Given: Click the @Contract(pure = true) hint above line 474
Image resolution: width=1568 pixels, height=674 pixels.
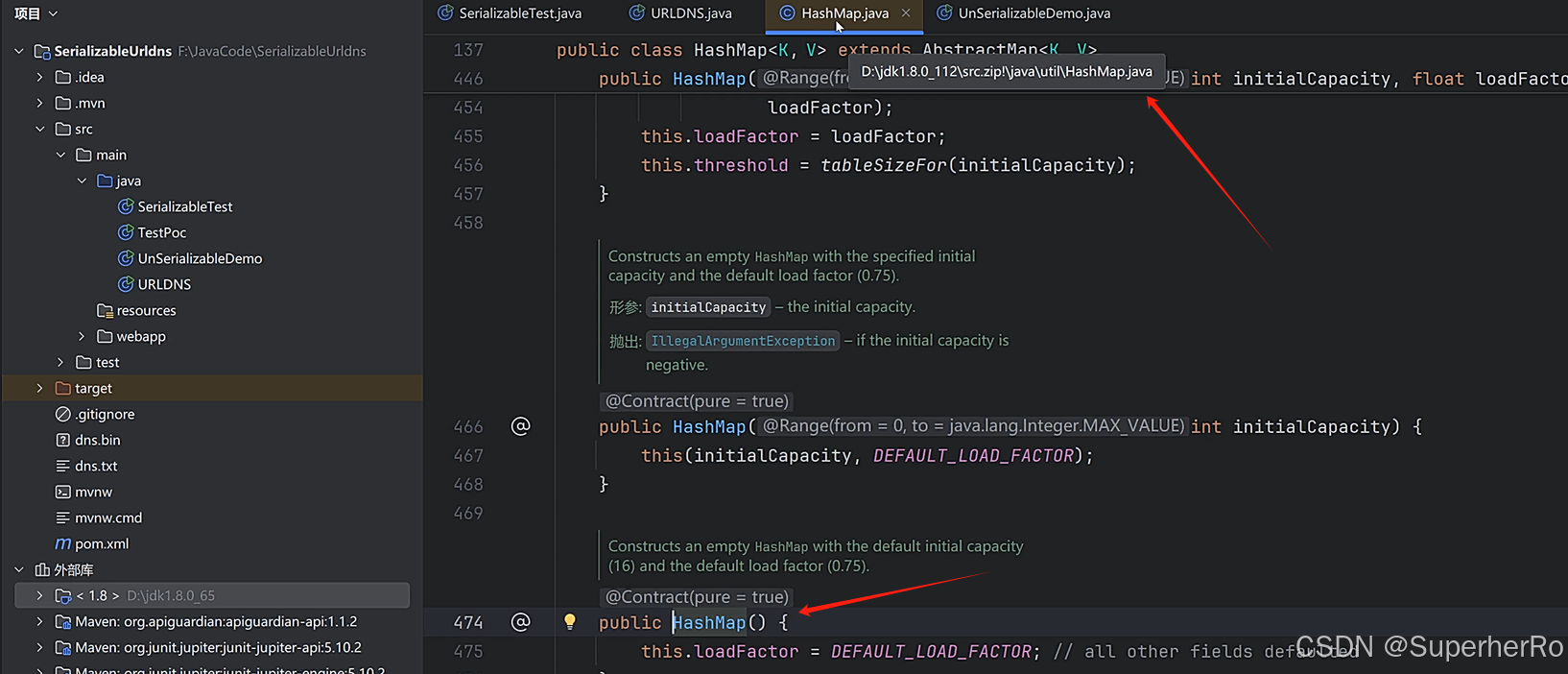Looking at the screenshot, I should point(697,597).
